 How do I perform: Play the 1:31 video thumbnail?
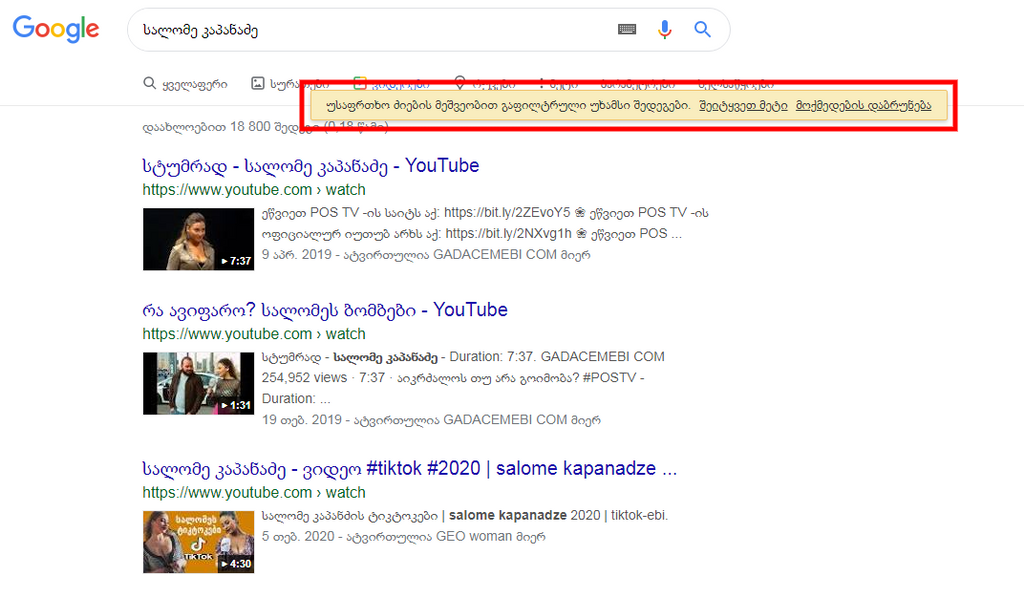199,383
